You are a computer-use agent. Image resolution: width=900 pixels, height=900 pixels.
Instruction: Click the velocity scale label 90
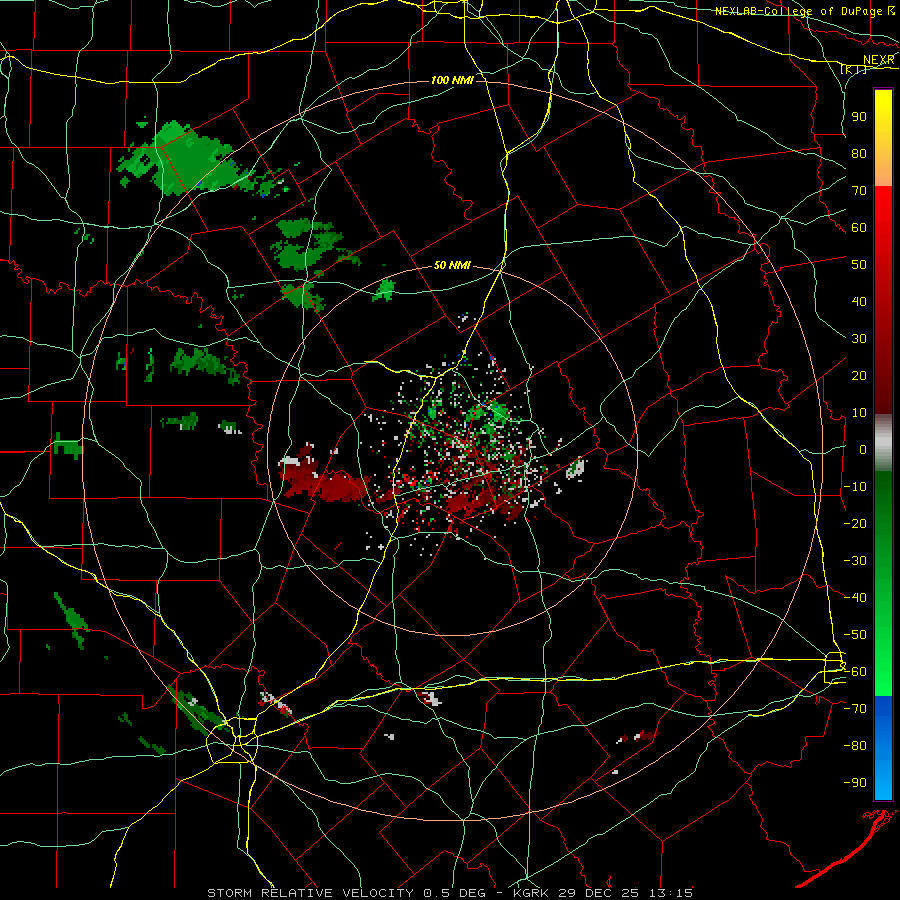coord(859,117)
